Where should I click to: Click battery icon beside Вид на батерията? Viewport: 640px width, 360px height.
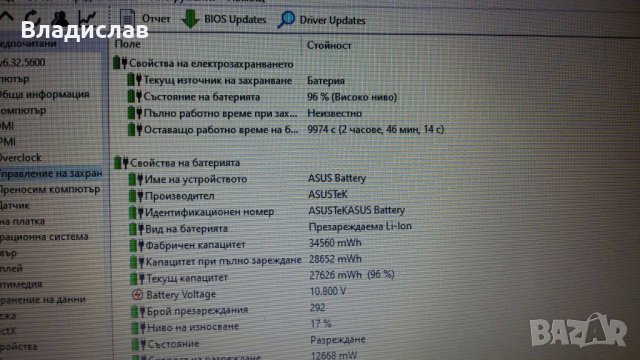pos(137,229)
